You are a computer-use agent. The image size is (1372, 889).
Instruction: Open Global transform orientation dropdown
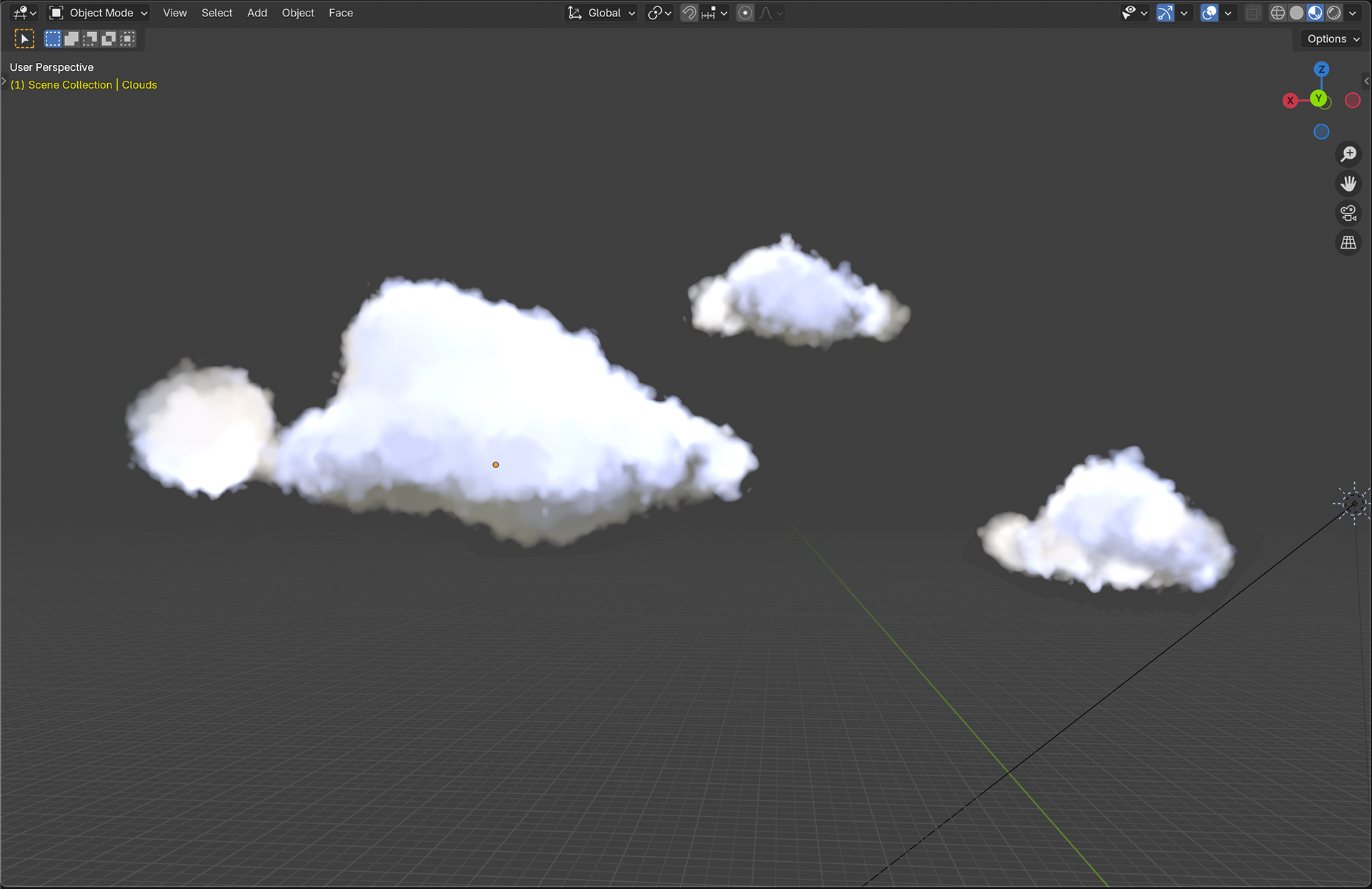(602, 13)
